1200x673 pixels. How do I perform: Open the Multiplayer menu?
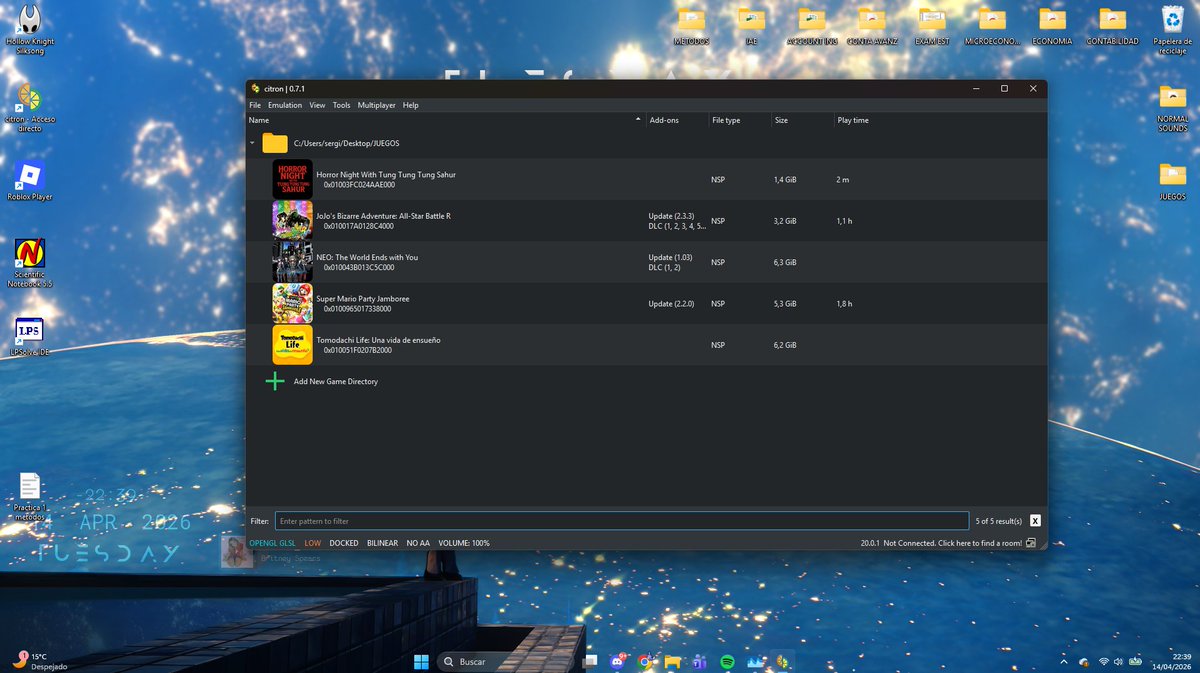tap(377, 105)
